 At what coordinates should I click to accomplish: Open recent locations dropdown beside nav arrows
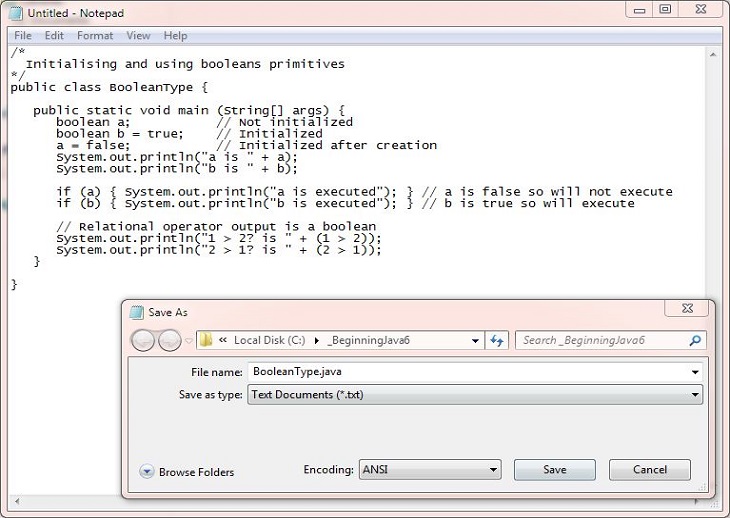pyautogui.click(x=189, y=341)
